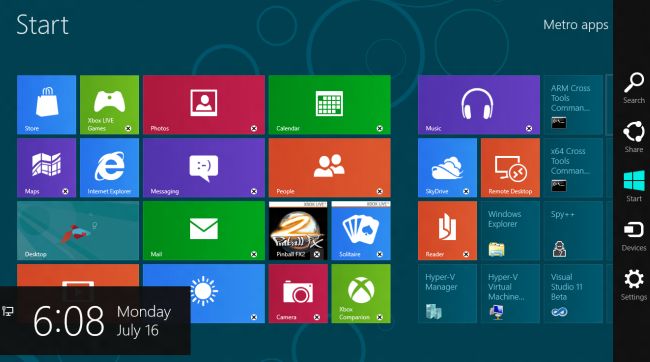Open the Settings charm

click(634, 284)
